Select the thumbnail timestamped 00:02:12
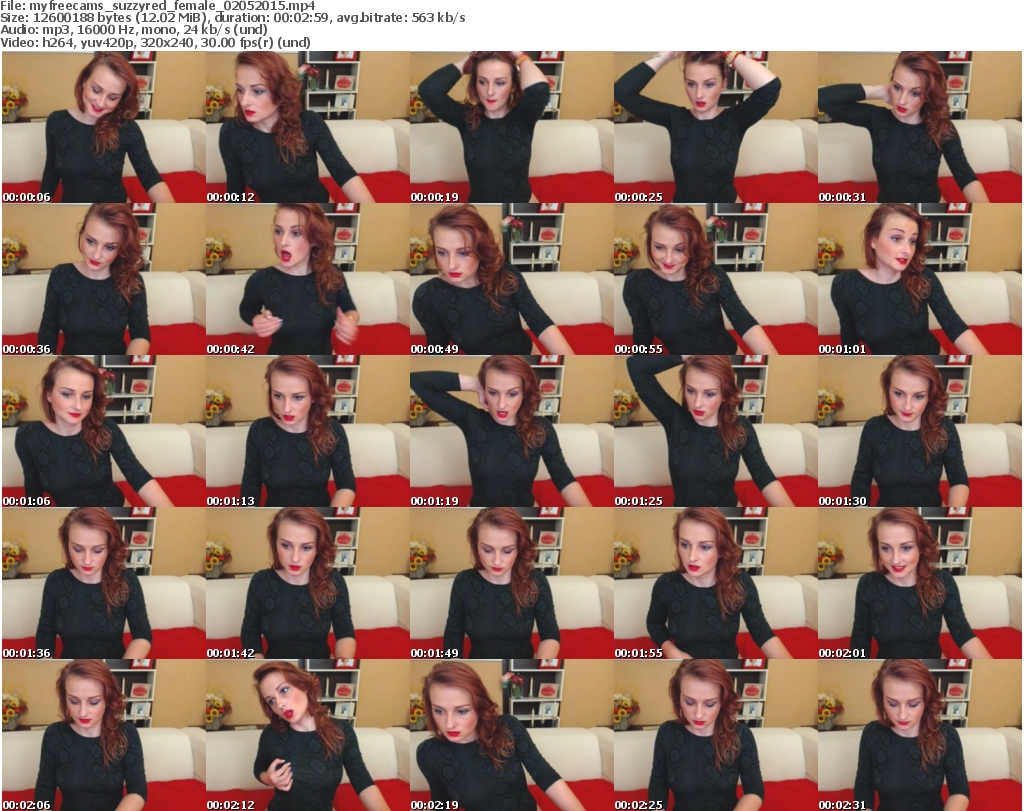This screenshot has width=1024, height=811. coord(308,735)
